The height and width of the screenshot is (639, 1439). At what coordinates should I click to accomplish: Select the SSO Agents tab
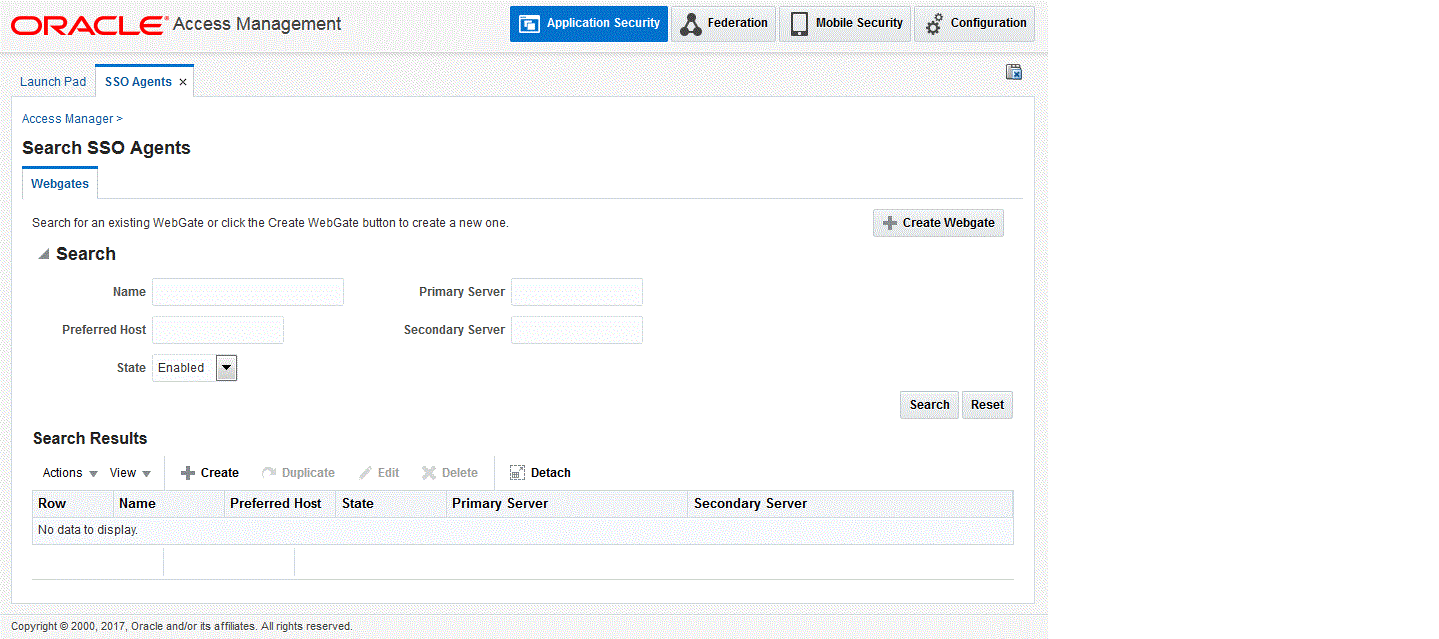[138, 82]
